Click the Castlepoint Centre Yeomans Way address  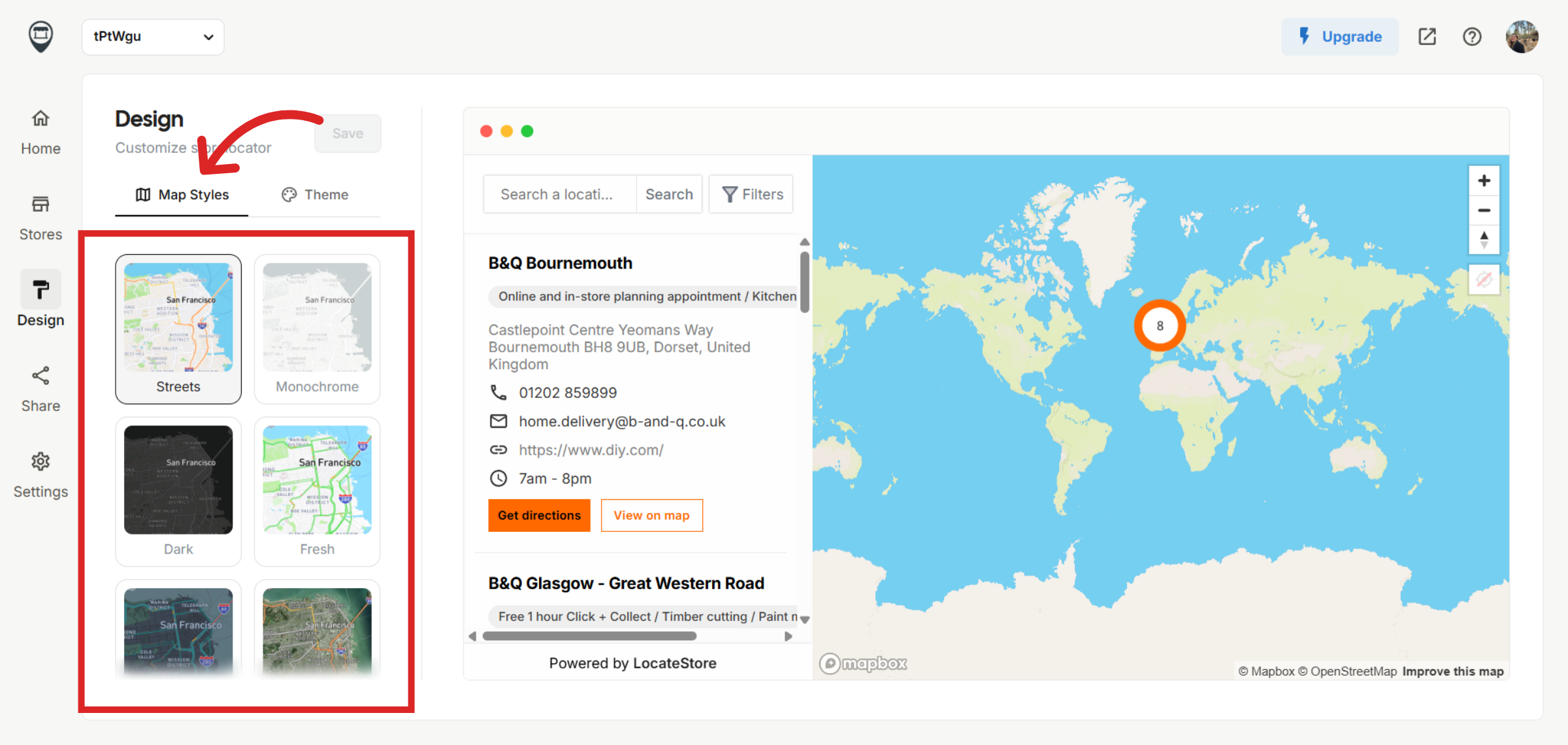tap(619, 347)
